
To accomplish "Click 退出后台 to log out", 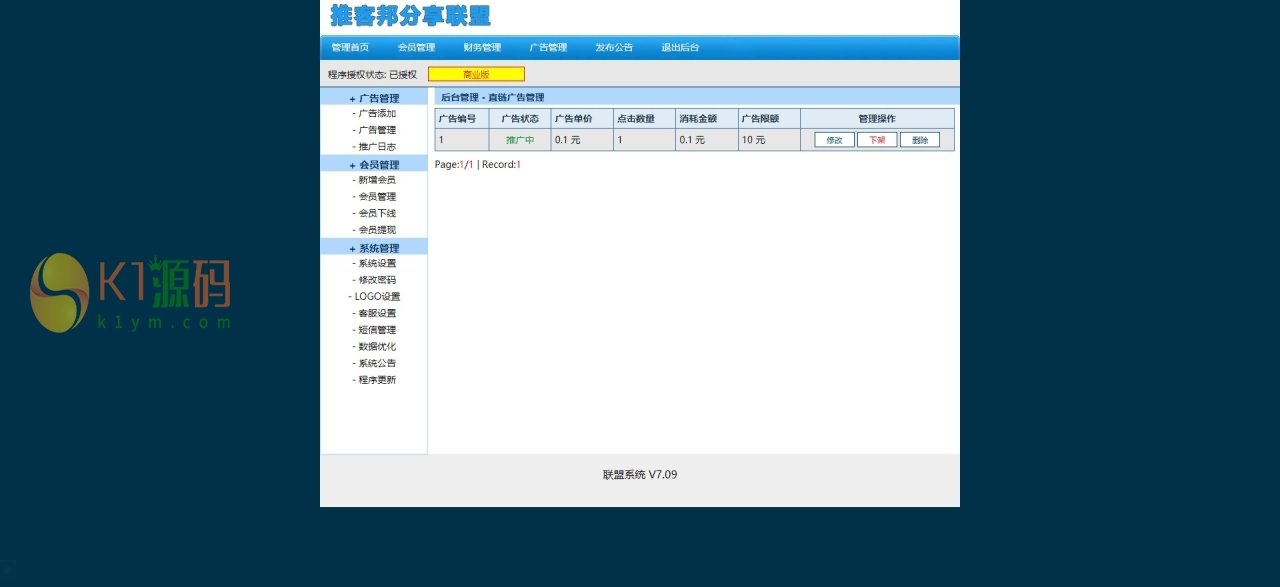I will click(x=680, y=47).
